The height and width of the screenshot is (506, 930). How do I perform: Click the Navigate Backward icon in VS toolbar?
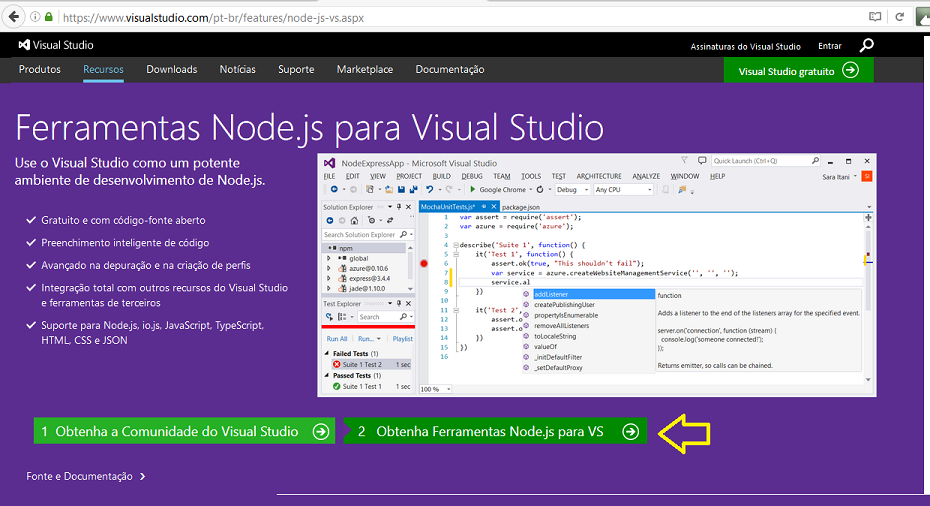pos(334,189)
